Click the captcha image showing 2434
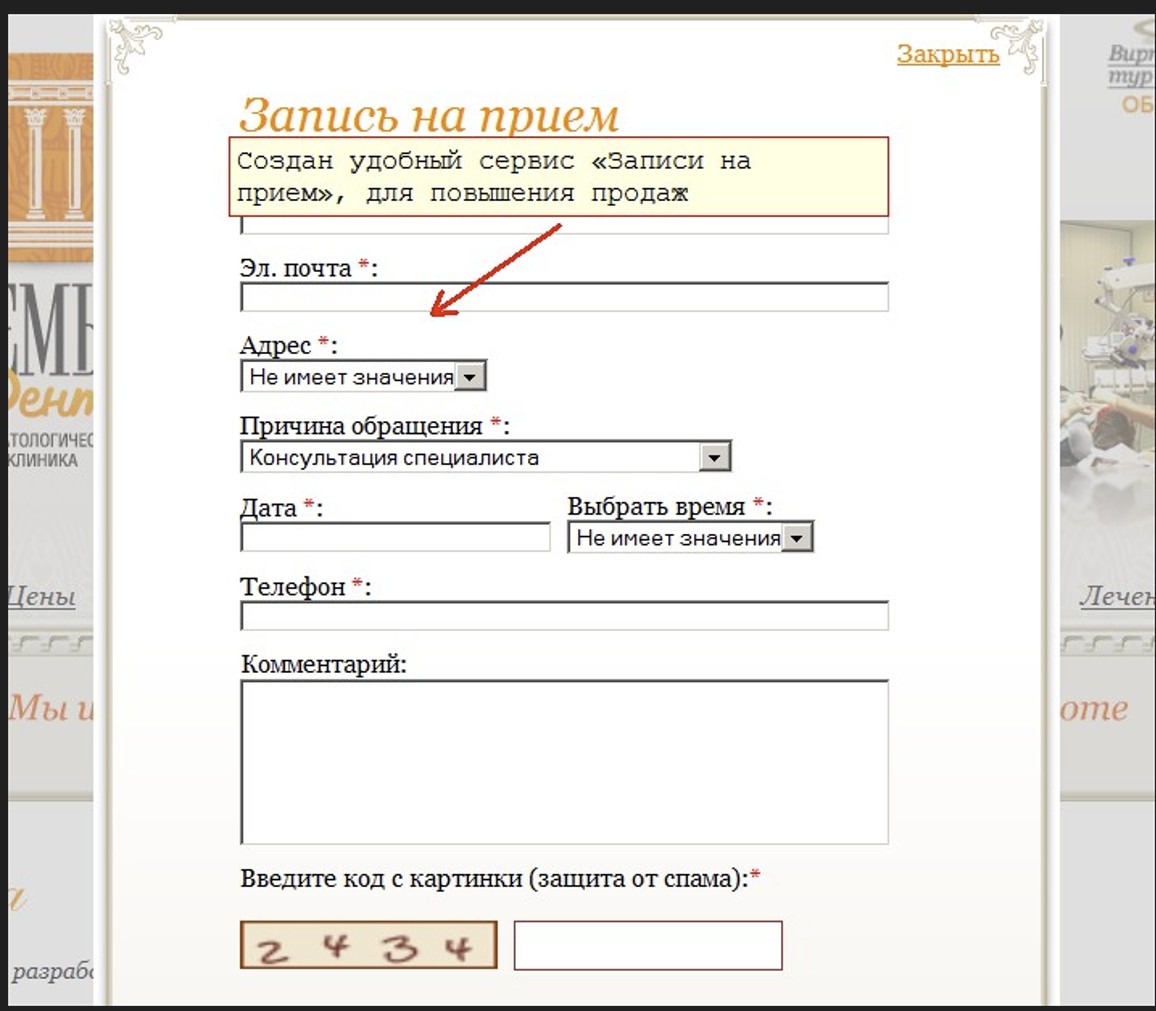Image resolution: width=1156 pixels, height=1011 pixels. pyautogui.click(x=367, y=944)
